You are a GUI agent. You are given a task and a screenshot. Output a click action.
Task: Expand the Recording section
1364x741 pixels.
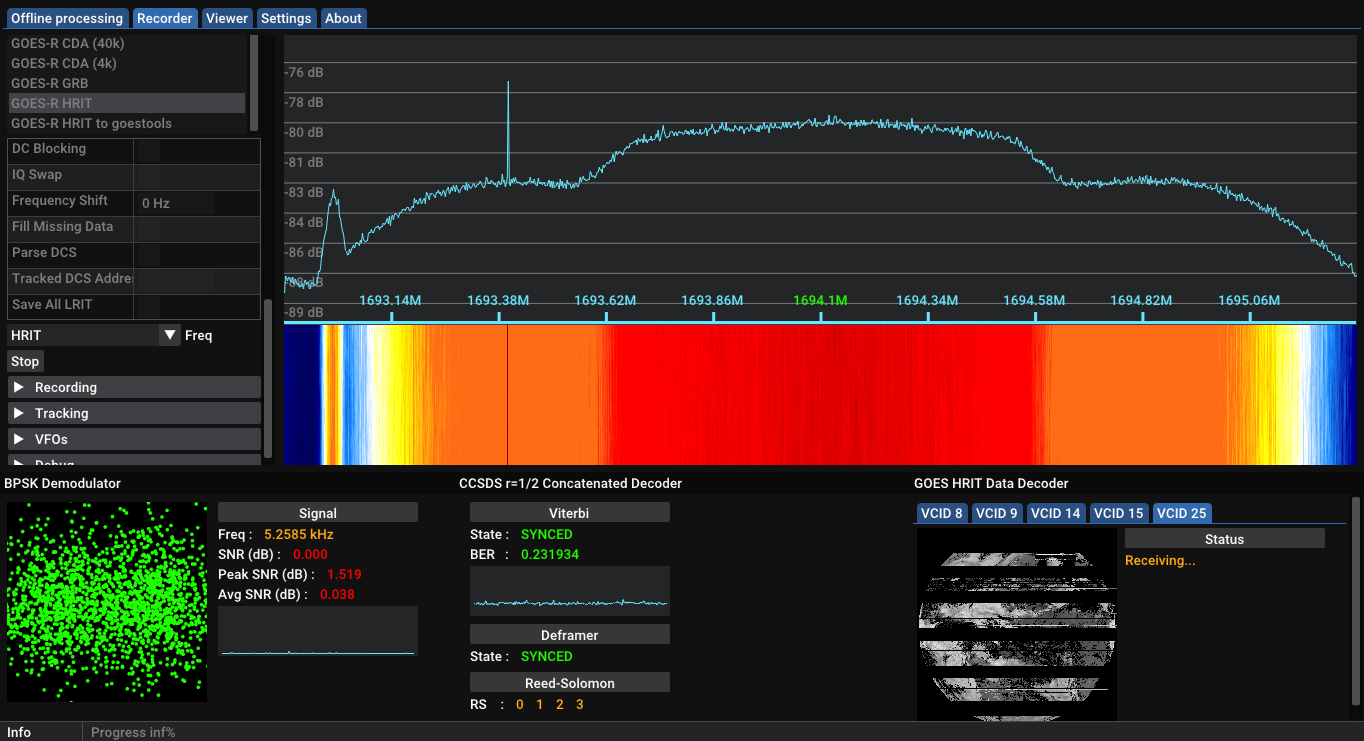134,387
